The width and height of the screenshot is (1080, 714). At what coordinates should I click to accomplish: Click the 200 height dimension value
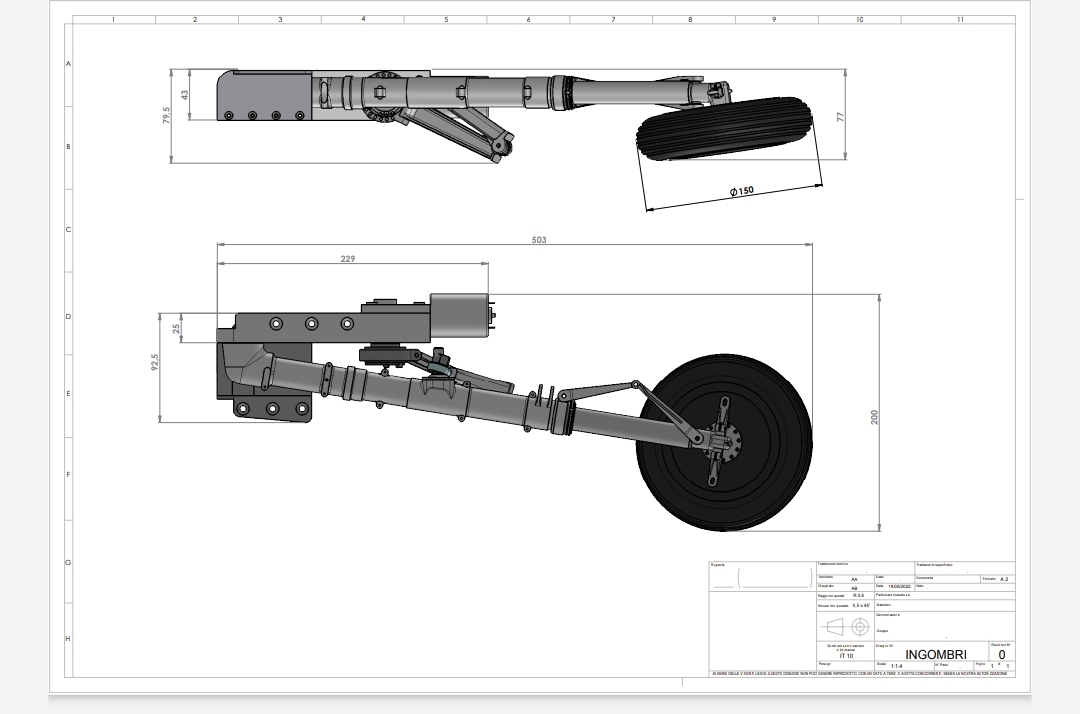pyautogui.click(x=875, y=417)
